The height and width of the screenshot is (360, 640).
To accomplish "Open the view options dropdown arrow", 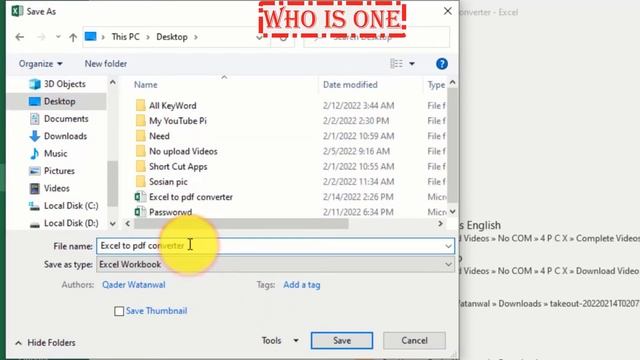I will point(412,64).
